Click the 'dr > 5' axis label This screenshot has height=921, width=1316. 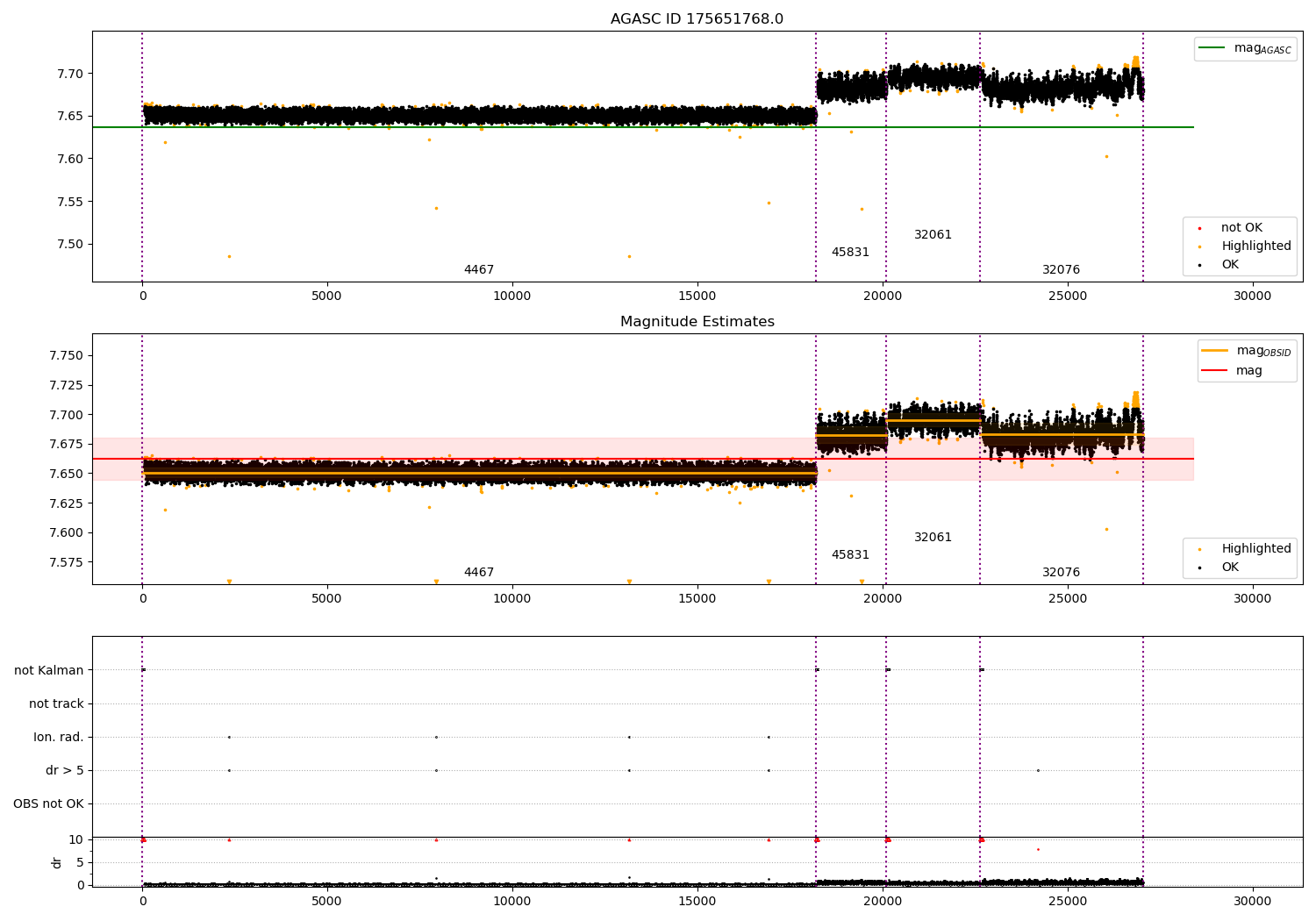[x=65, y=770]
